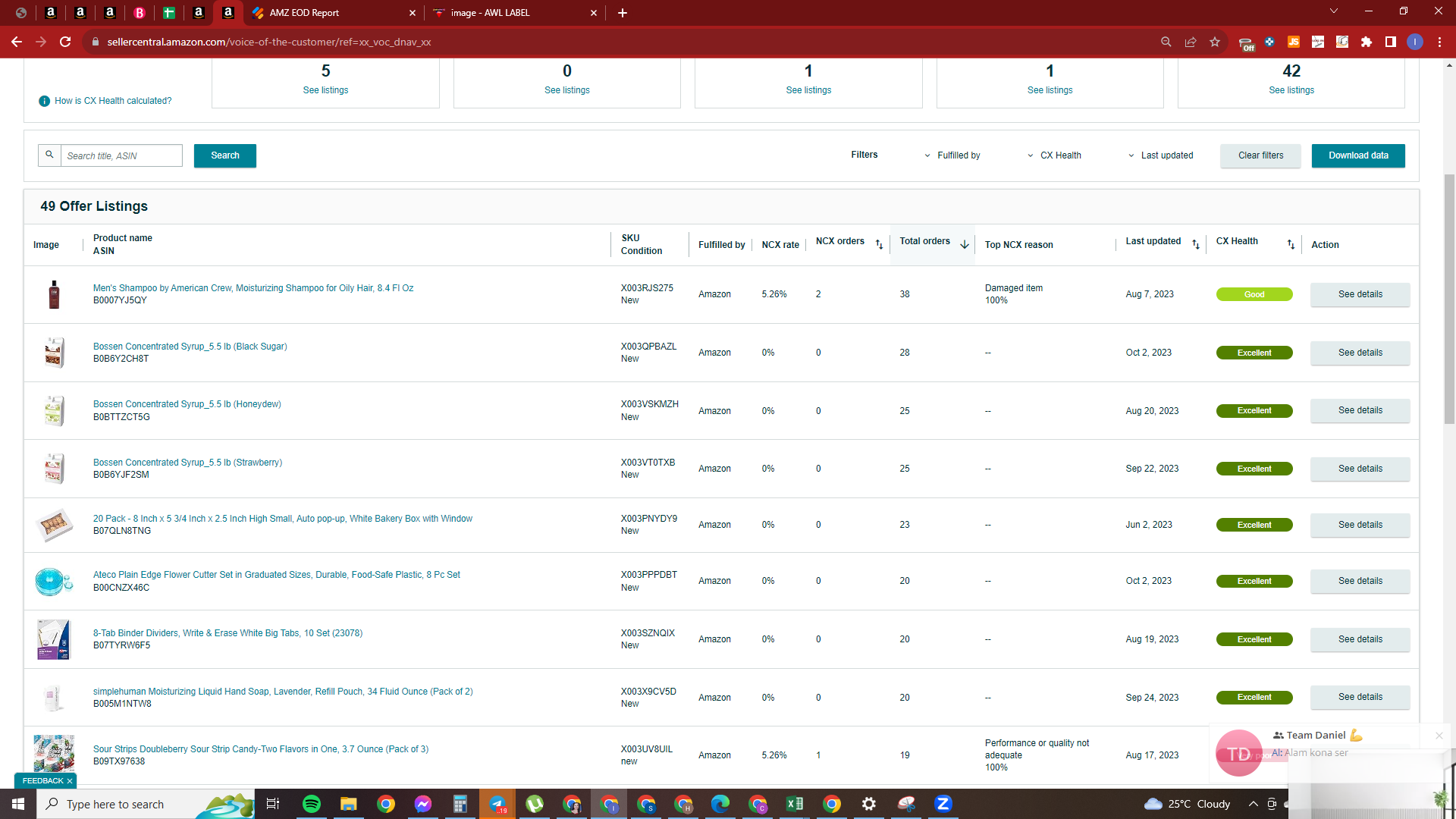Click the Search button
Image resolution: width=1456 pixels, height=819 pixels.
pyautogui.click(x=225, y=155)
